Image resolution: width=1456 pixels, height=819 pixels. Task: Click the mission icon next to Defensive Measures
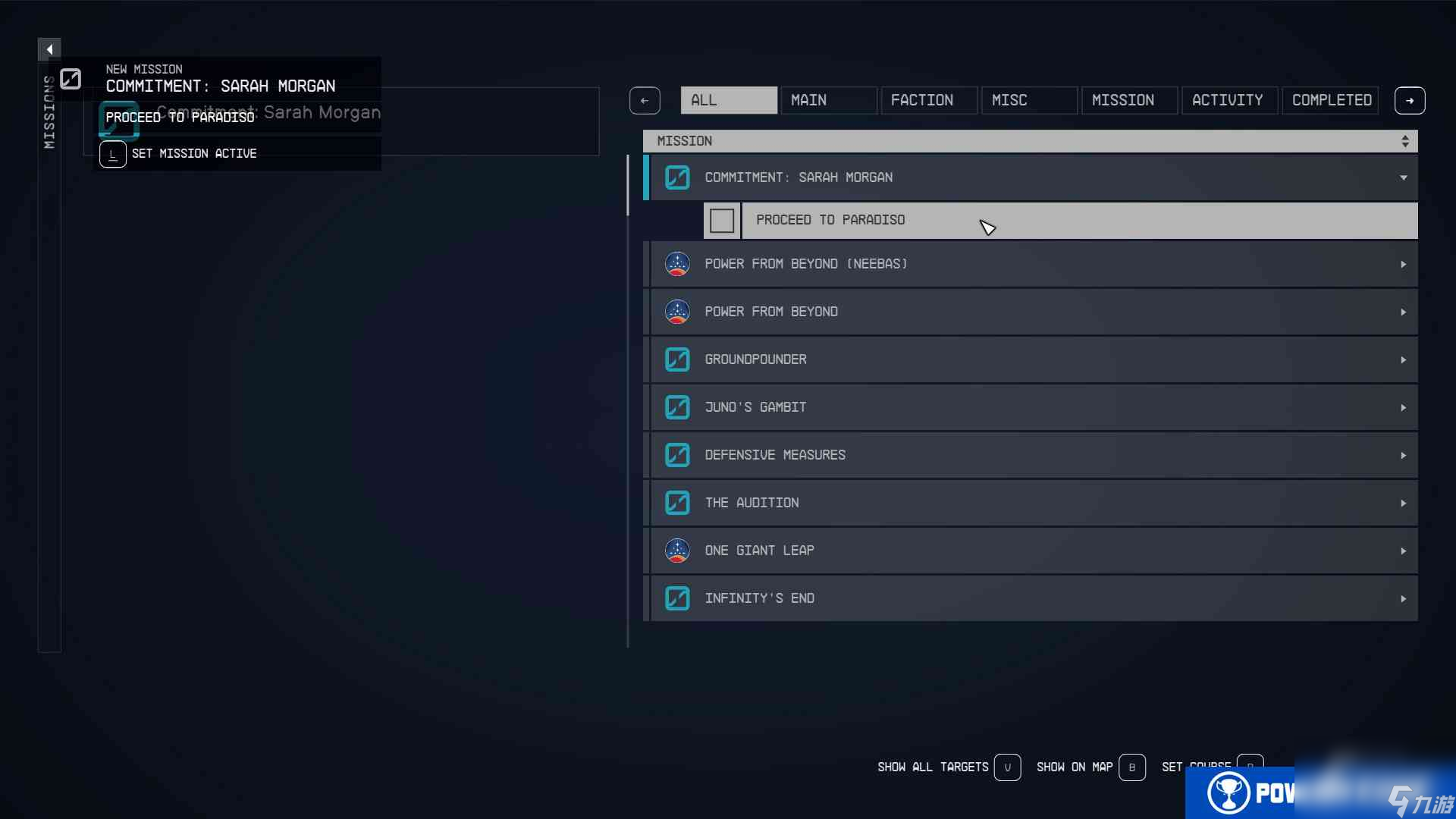tap(677, 455)
